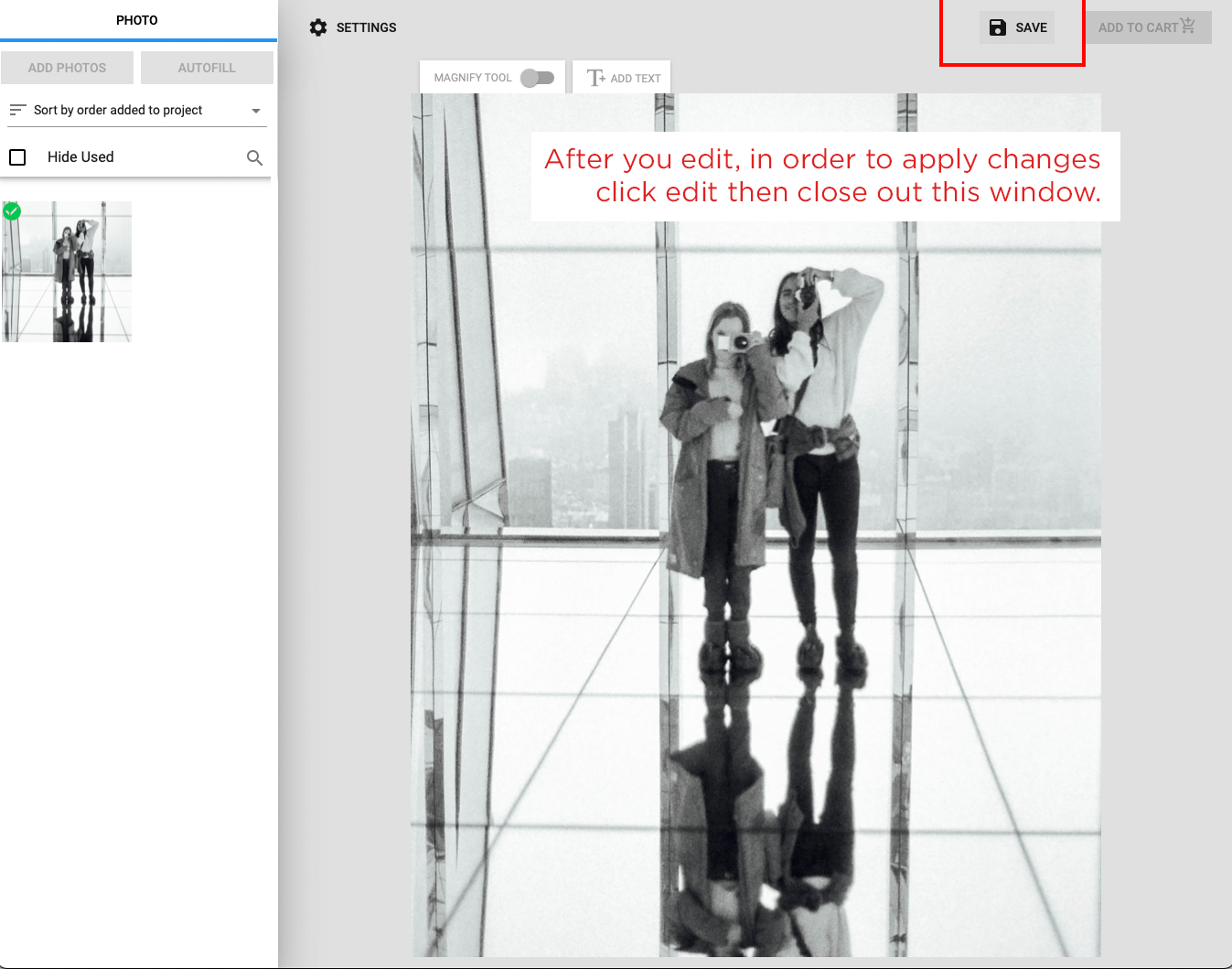Open the 'Sort by order added to project' menu
This screenshot has height=969, width=1232.
click(118, 110)
